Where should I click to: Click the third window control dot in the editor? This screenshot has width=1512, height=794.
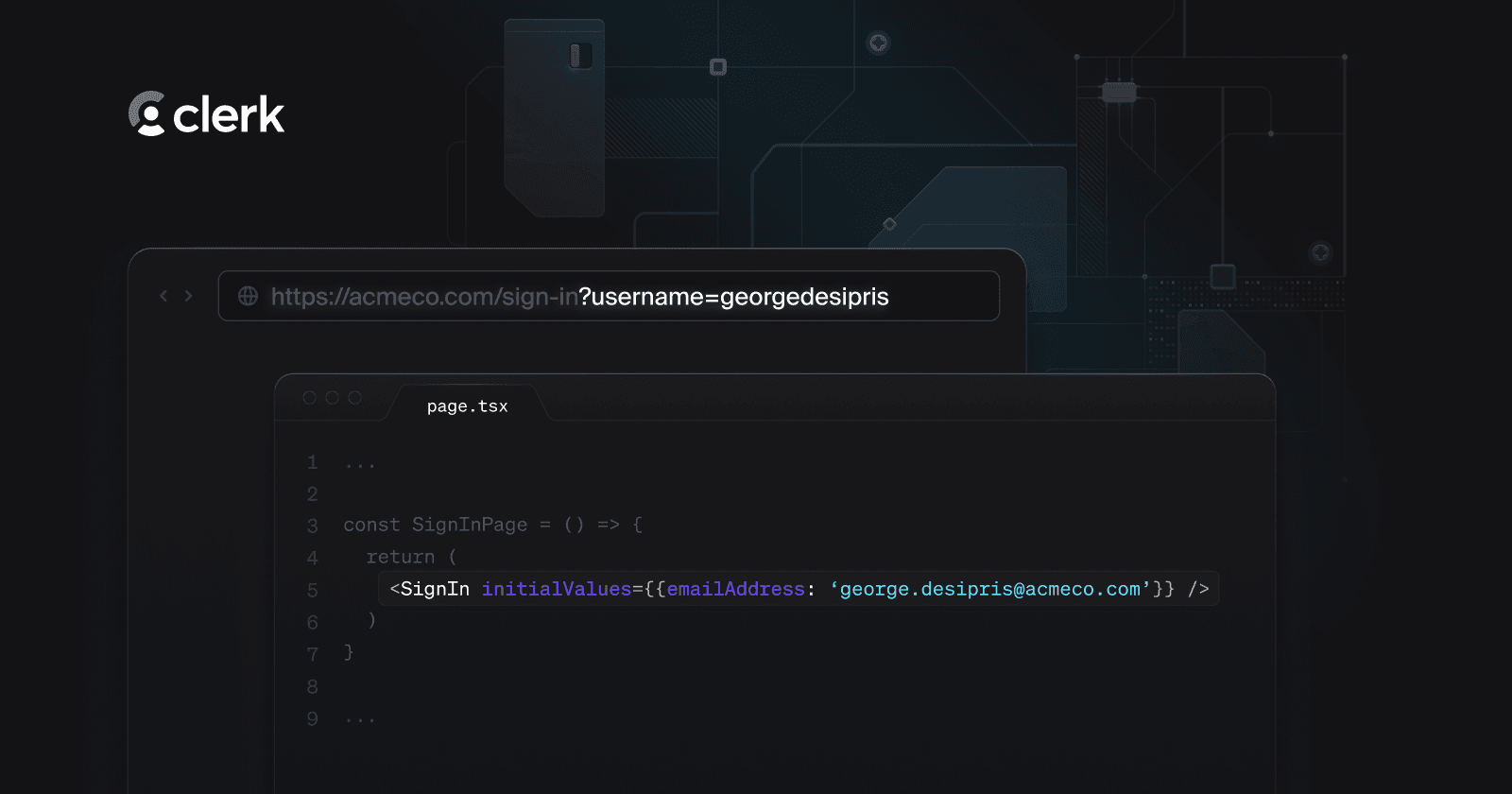tap(354, 398)
